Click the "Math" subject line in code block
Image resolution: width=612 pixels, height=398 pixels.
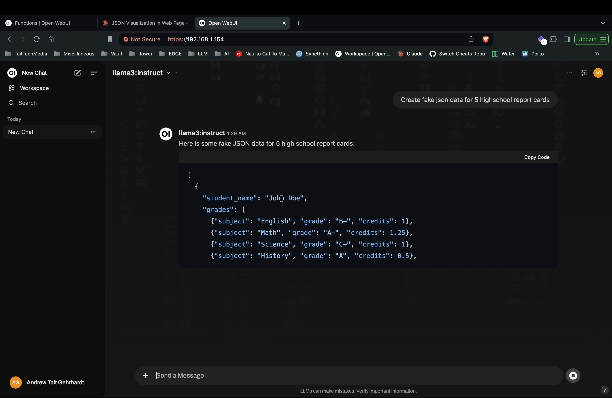[x=311, y=233]
